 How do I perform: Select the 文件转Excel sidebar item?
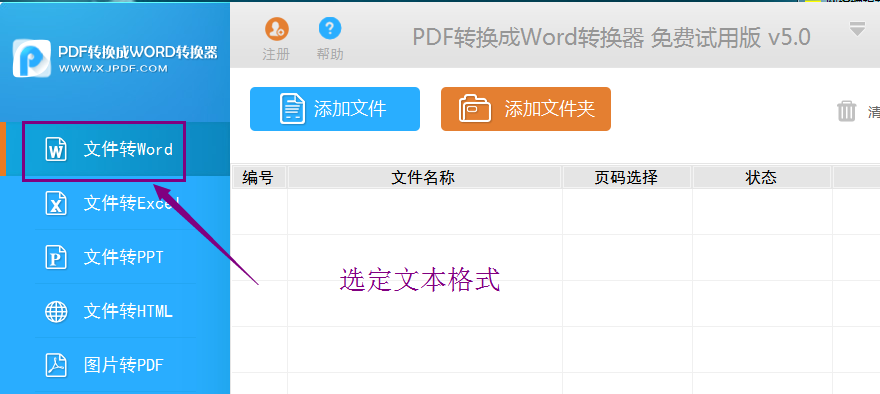tap(115, 203)
